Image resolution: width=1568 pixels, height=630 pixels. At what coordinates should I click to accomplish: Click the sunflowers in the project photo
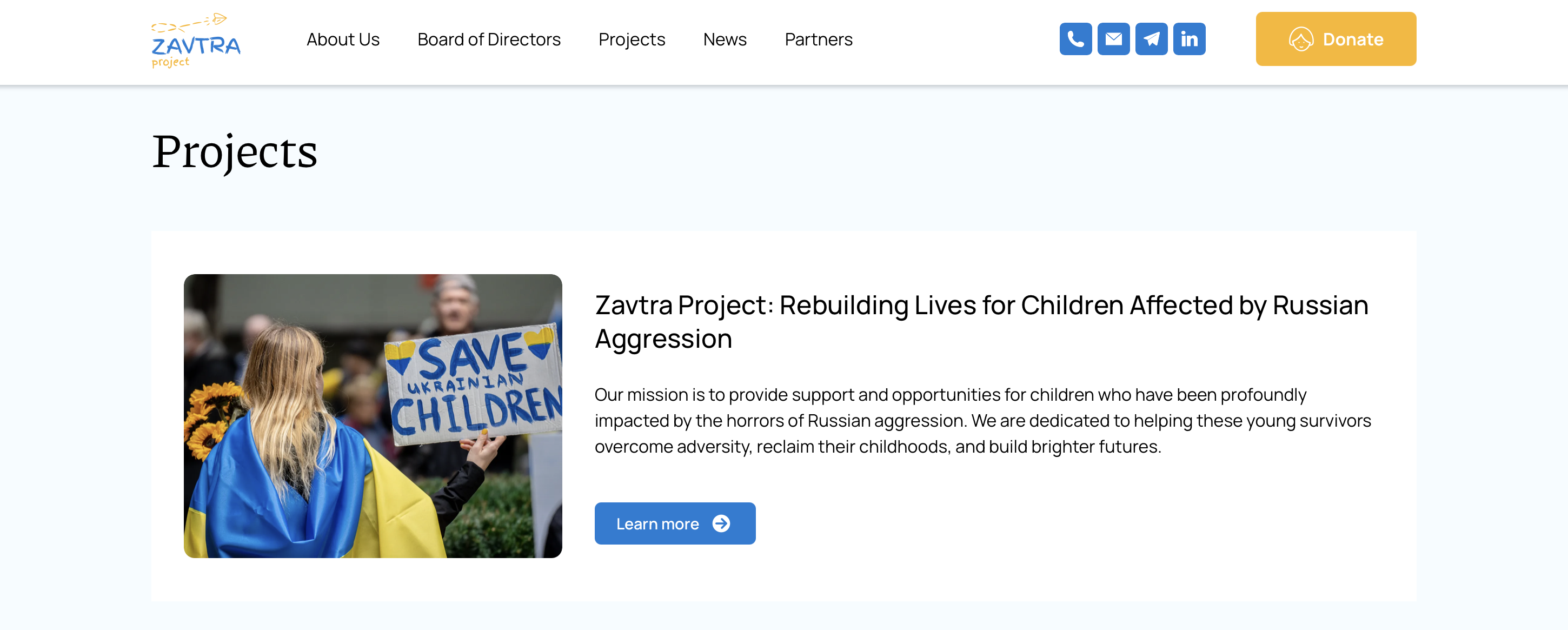point(210,420)
